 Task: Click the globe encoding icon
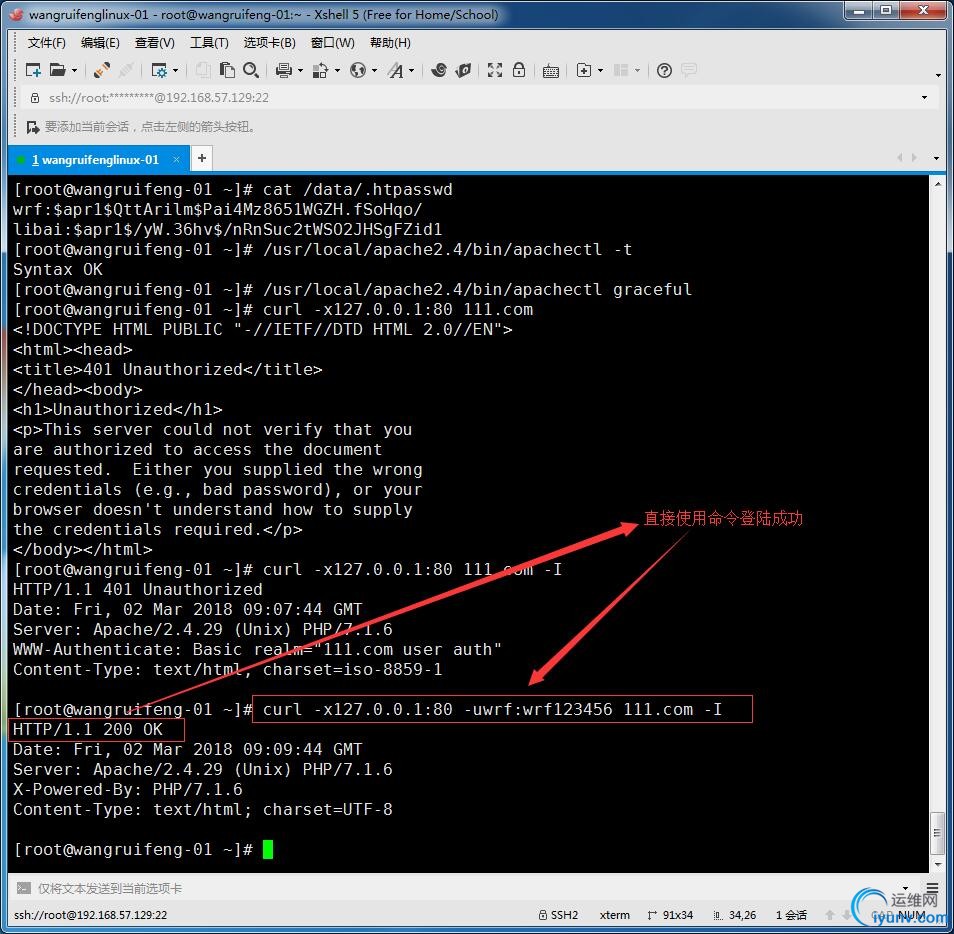[x=358, y=71]
